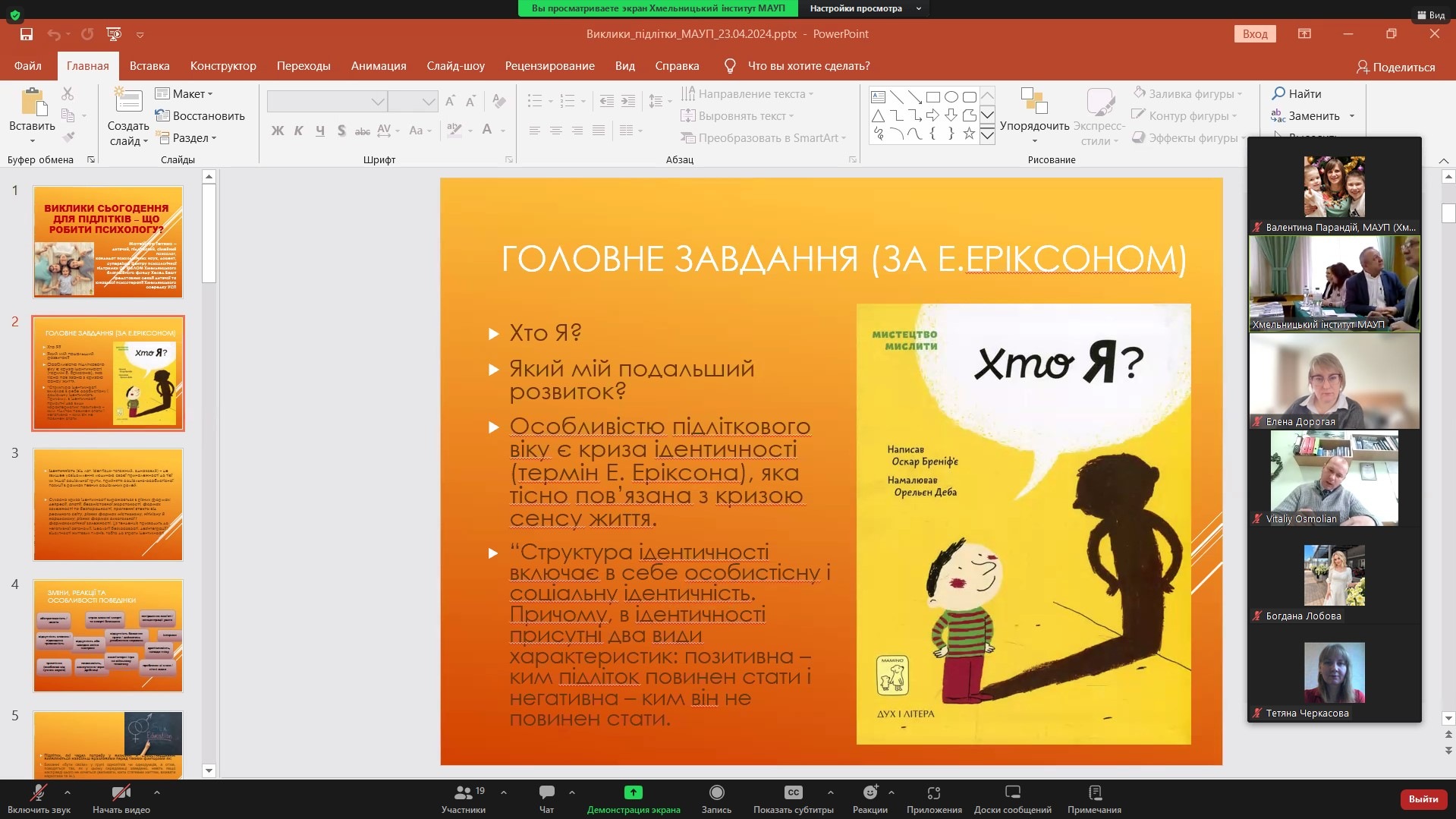Click the Поделиться share button
Screen dimensions: 1456x819
(1396, 67)
